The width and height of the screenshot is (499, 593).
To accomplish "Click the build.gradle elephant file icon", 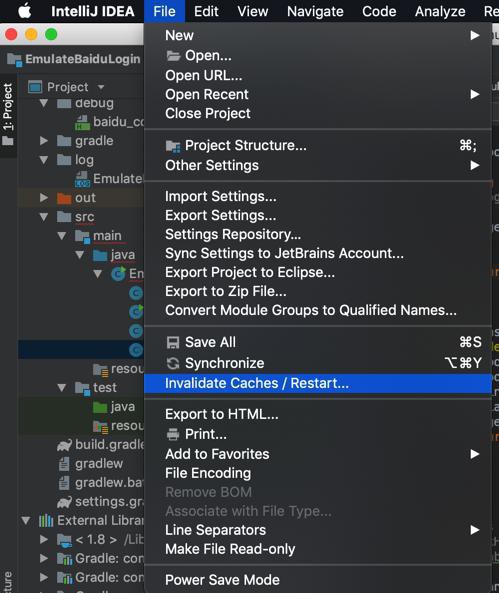I will [x=64, y=445].
